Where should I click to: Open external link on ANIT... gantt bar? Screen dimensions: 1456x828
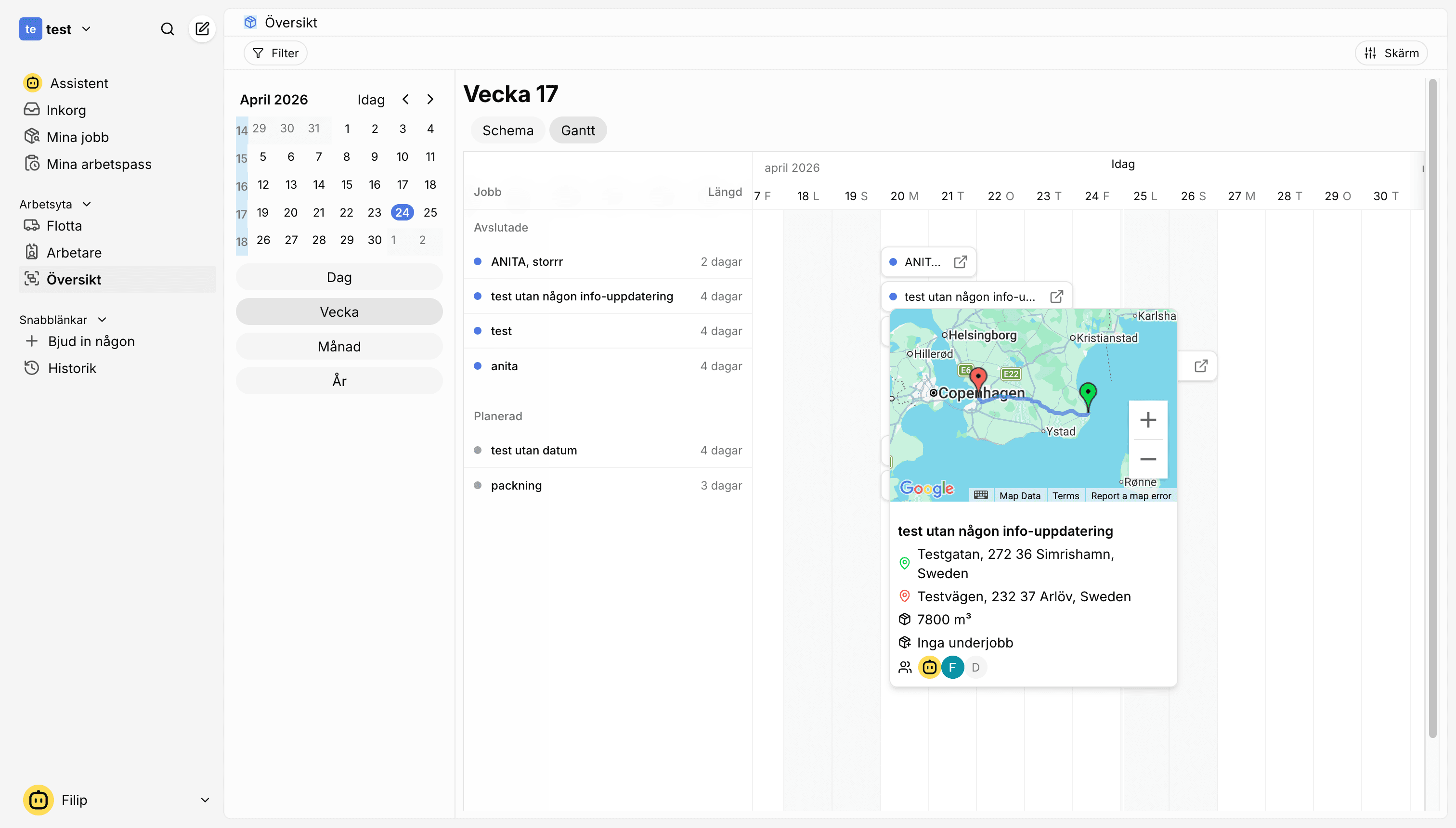click(960, 261)
